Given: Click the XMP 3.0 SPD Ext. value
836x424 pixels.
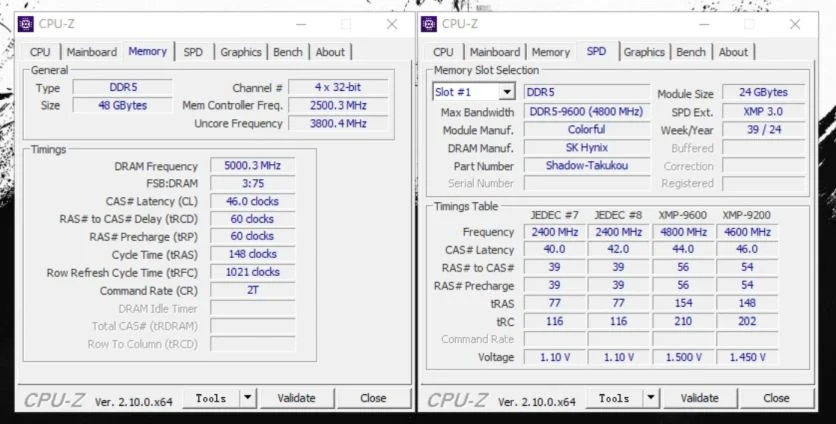Looking at the screenshot, I should (x=763, y=112).
